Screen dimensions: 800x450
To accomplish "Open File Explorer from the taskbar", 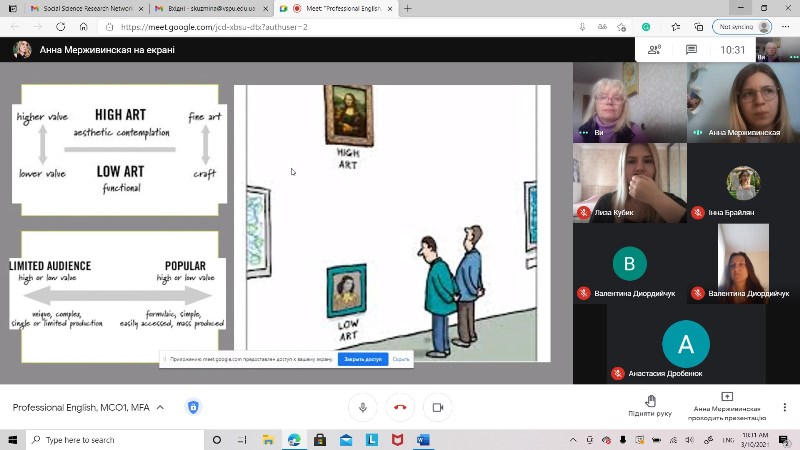I will pos(268,440).
